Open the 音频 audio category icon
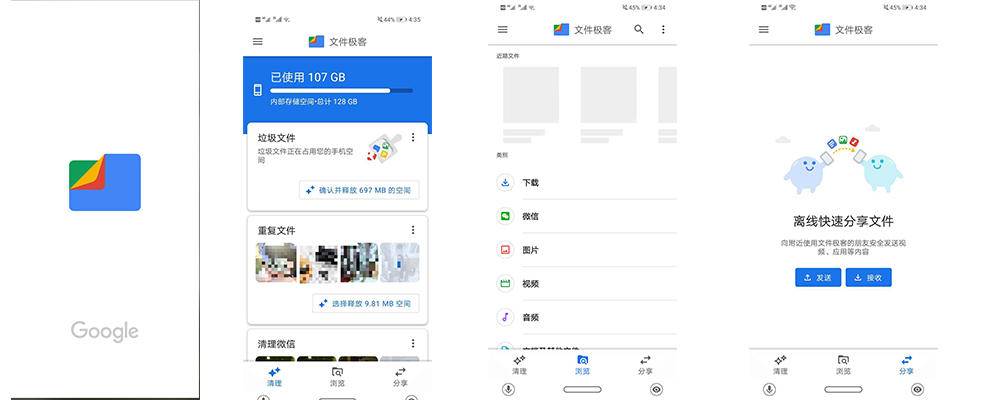The image size is (1000, 400). pyautogui.click(x=505, y=317)
